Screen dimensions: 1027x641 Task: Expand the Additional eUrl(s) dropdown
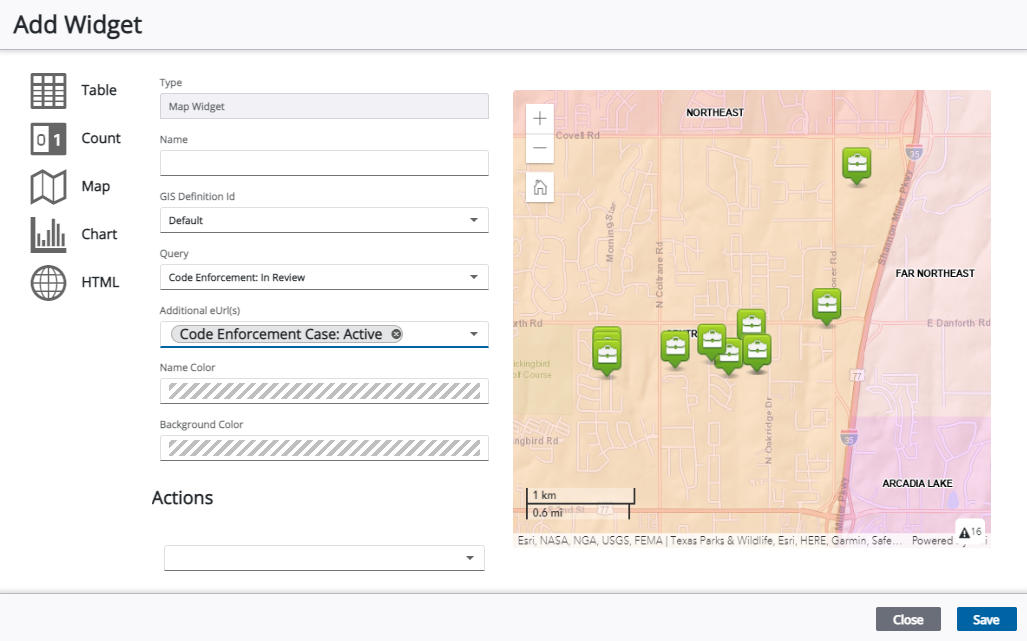click(x=475, y=333)
